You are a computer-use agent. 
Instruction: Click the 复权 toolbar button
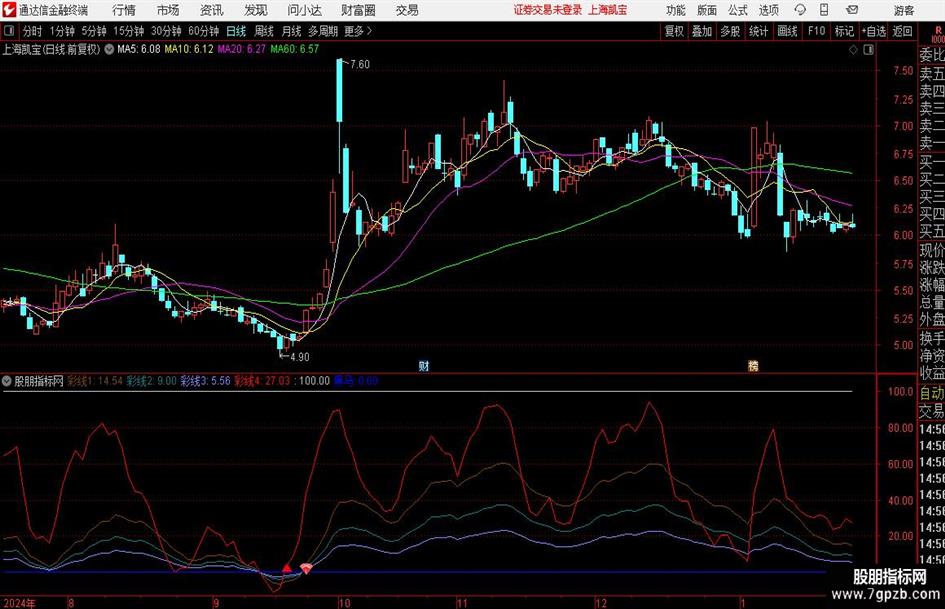click(x=674, y=31)
